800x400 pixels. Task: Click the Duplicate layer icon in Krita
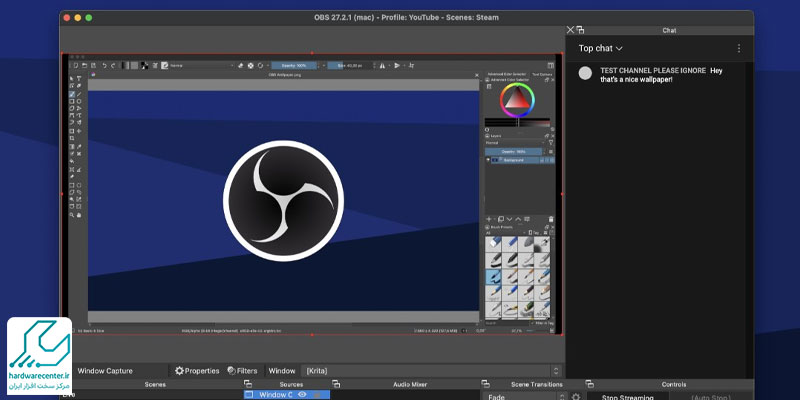501,219
